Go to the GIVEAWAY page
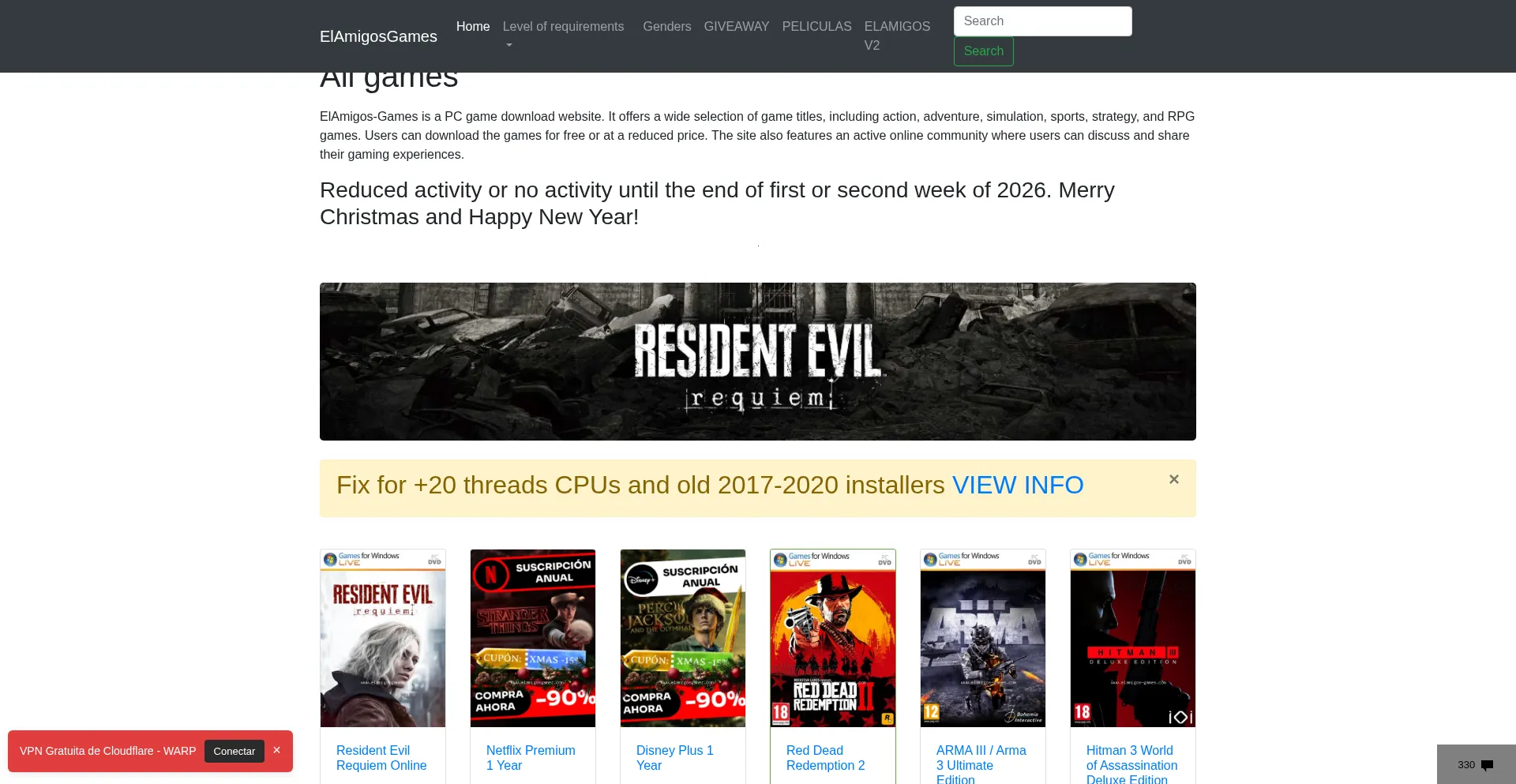The height and width of the screenshot is (784, 1516). coord(736,26)
